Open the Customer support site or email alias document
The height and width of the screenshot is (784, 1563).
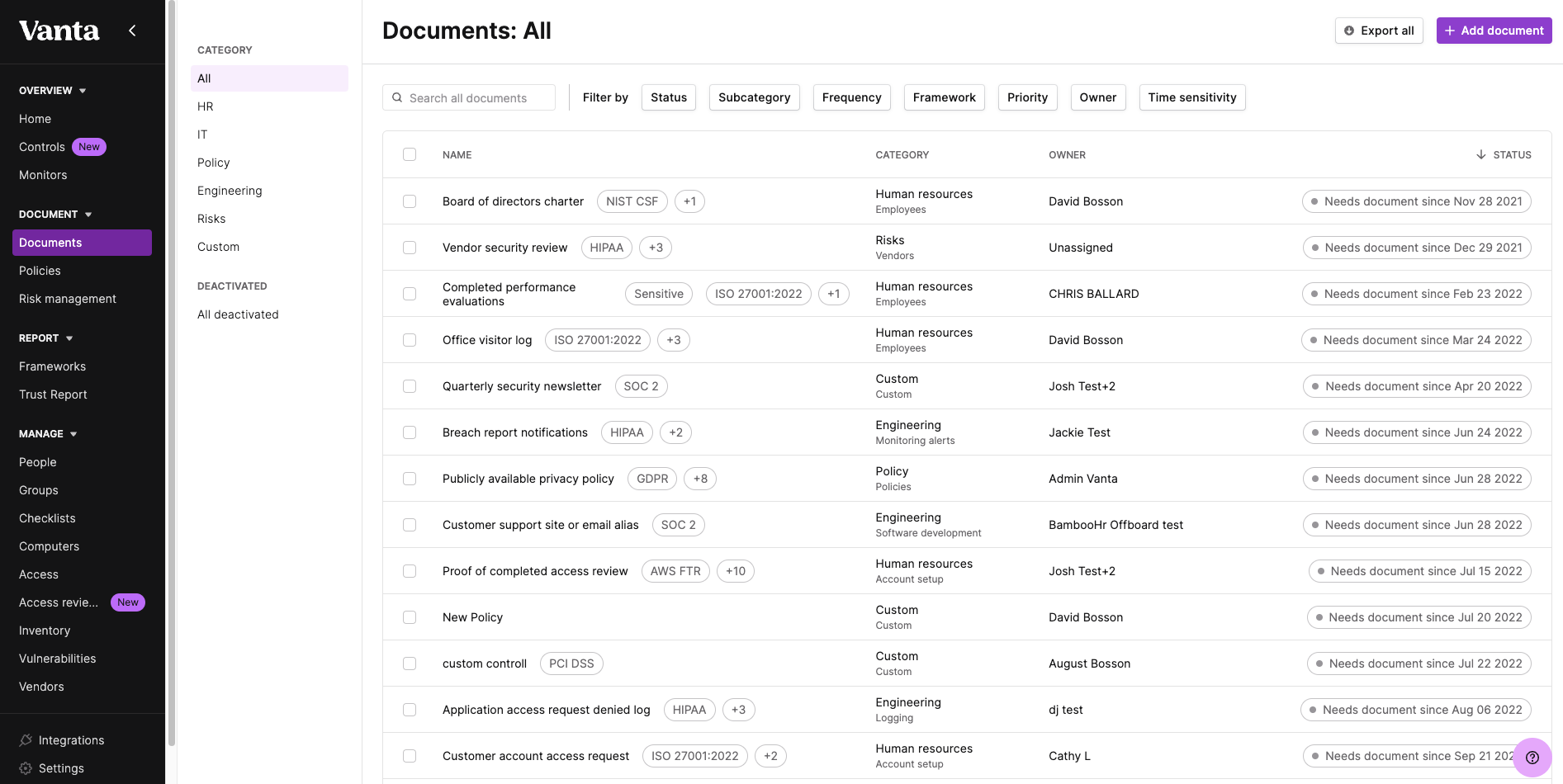pos(541,525)
